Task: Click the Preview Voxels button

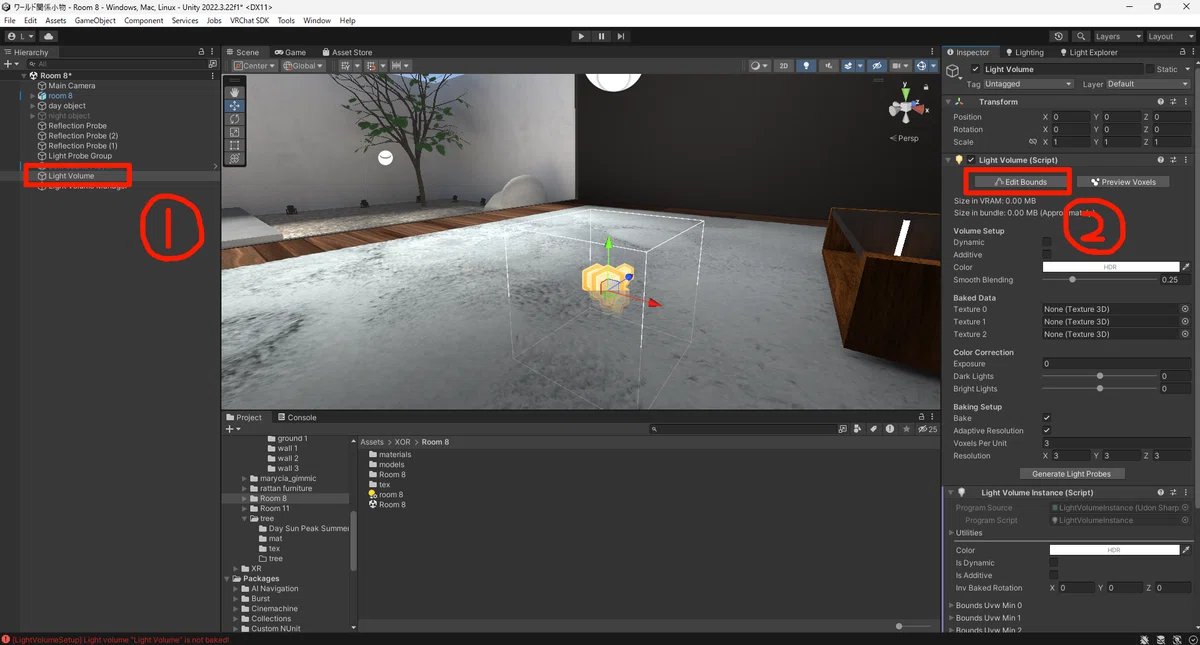Action: 1123,182
